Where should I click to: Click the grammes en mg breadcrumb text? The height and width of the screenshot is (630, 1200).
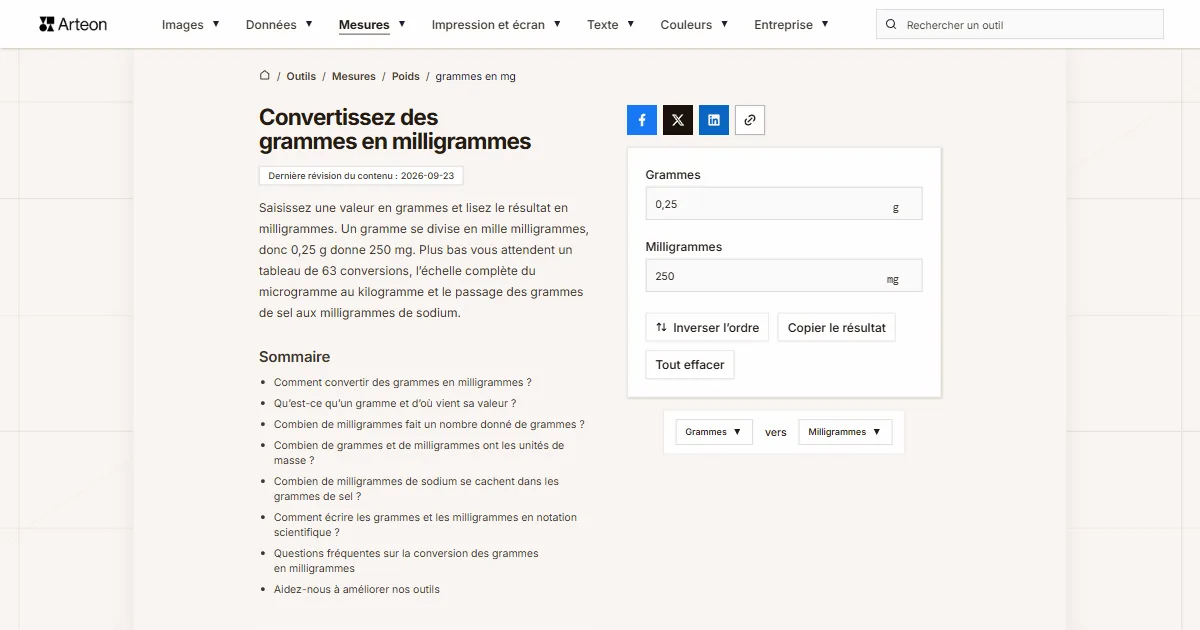476,76
